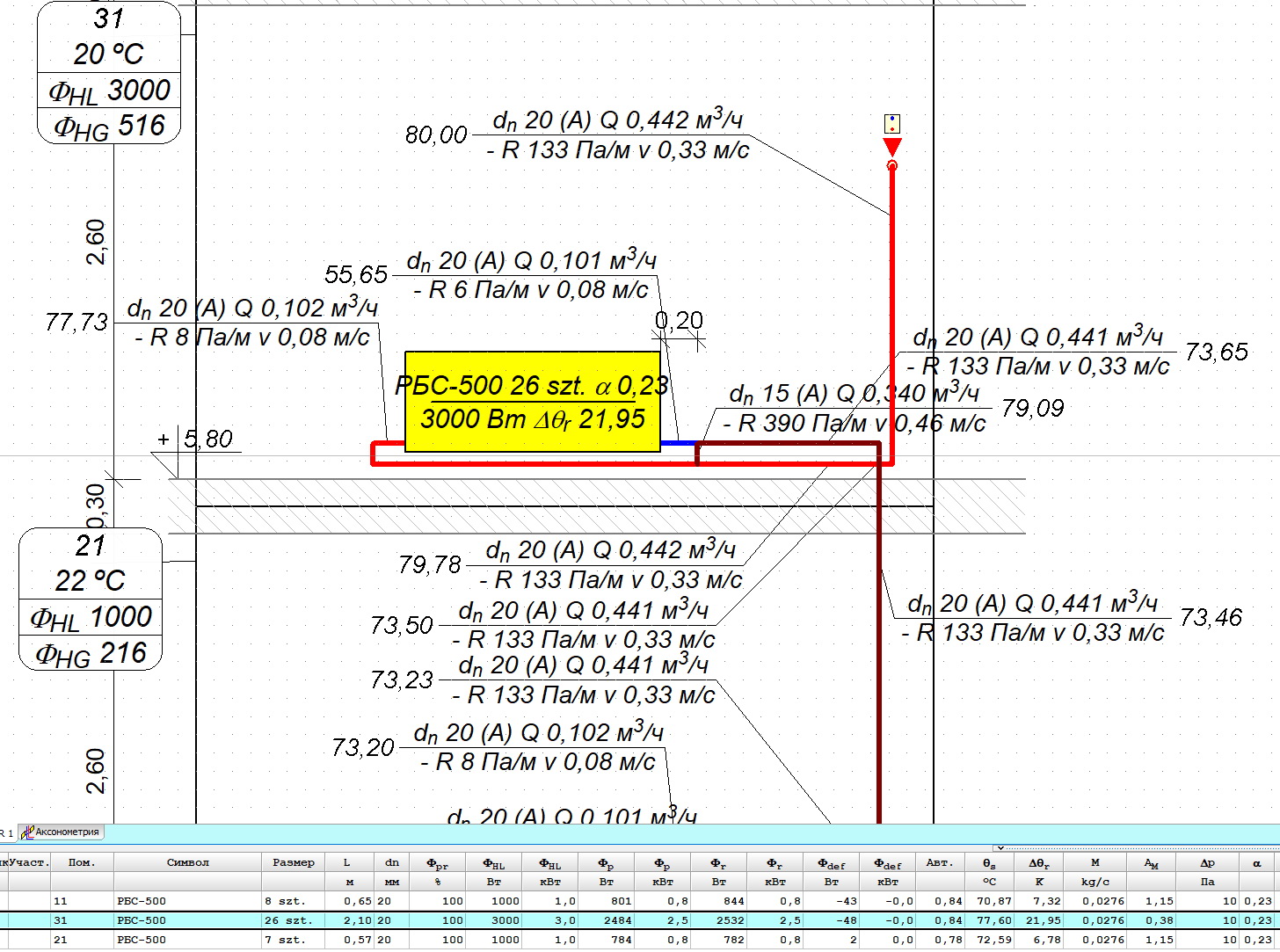This screenshot has width=1280, height=952.
Task: Select the red triangle valve symbol on riser
Action: point(892,148)
